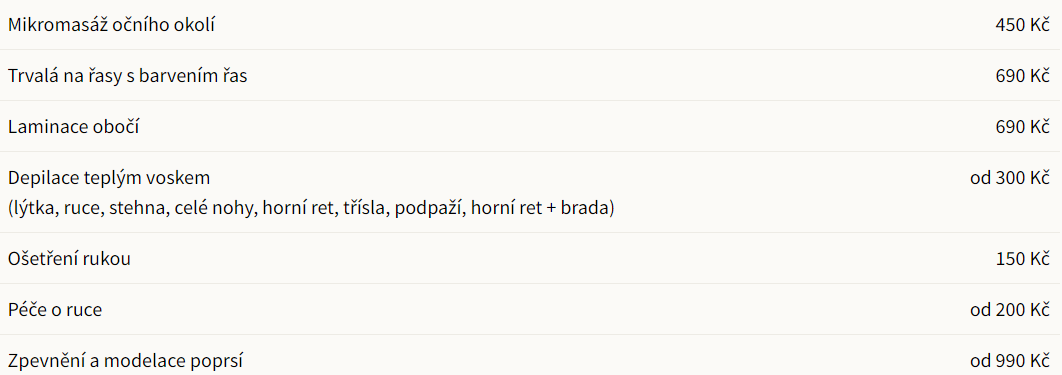Click the od 200 Kč price

(1010, 310)
